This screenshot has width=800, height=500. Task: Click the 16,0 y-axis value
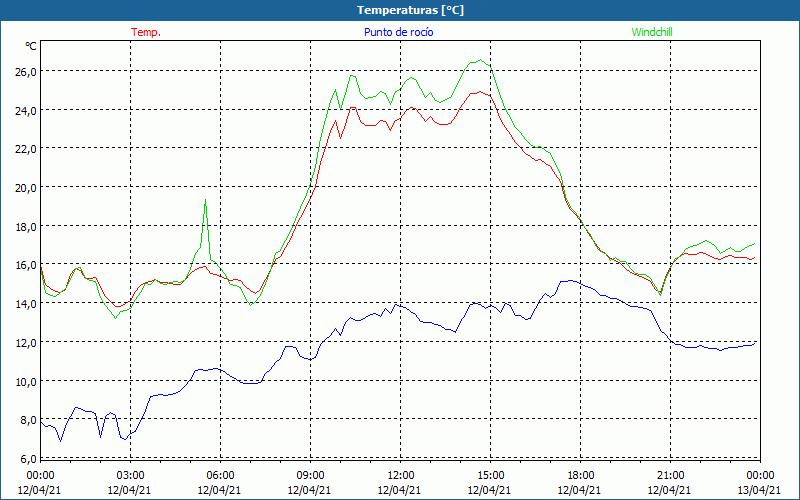tap(26, 265)
